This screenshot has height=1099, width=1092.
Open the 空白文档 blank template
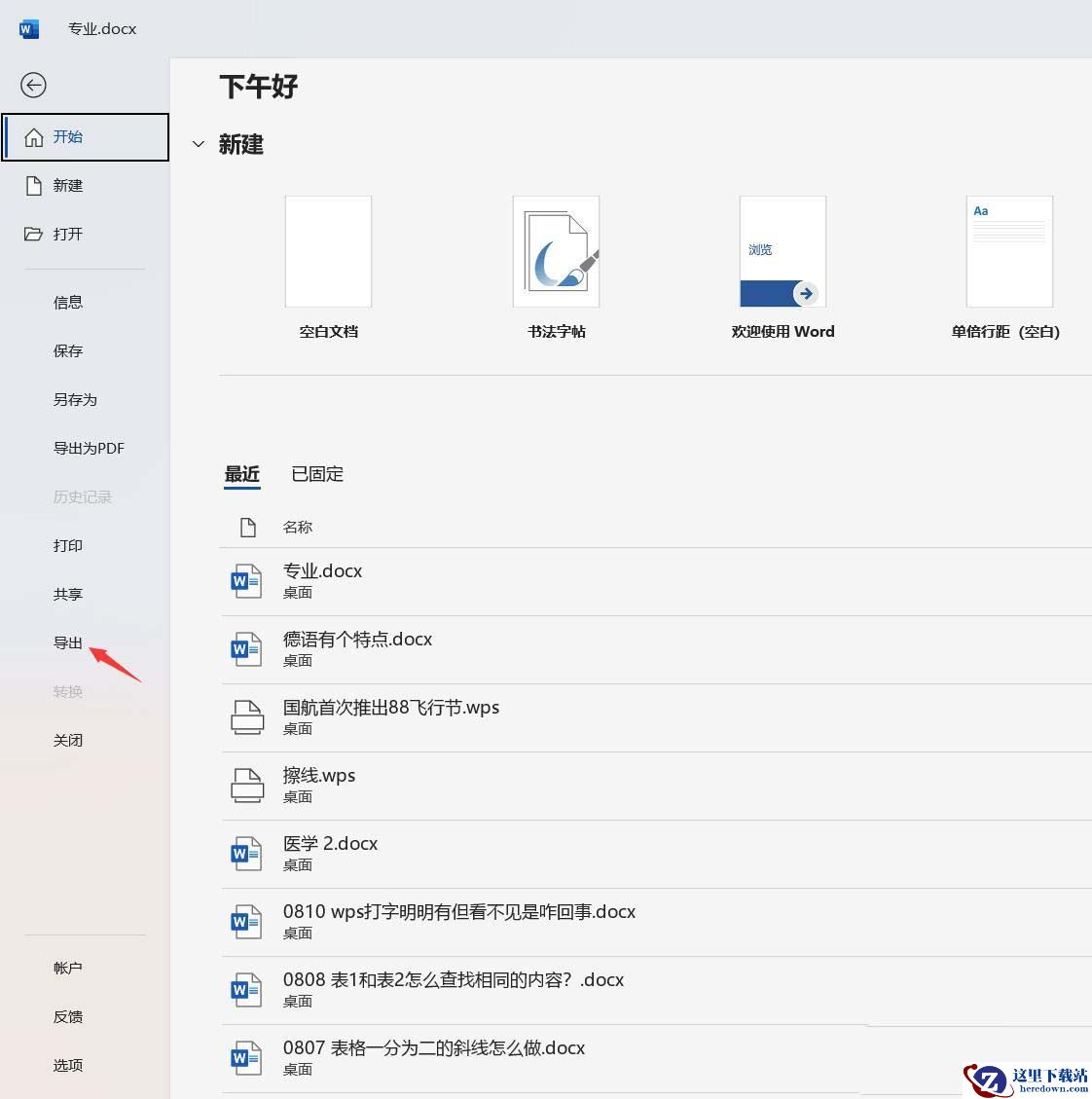coord(328,251)
